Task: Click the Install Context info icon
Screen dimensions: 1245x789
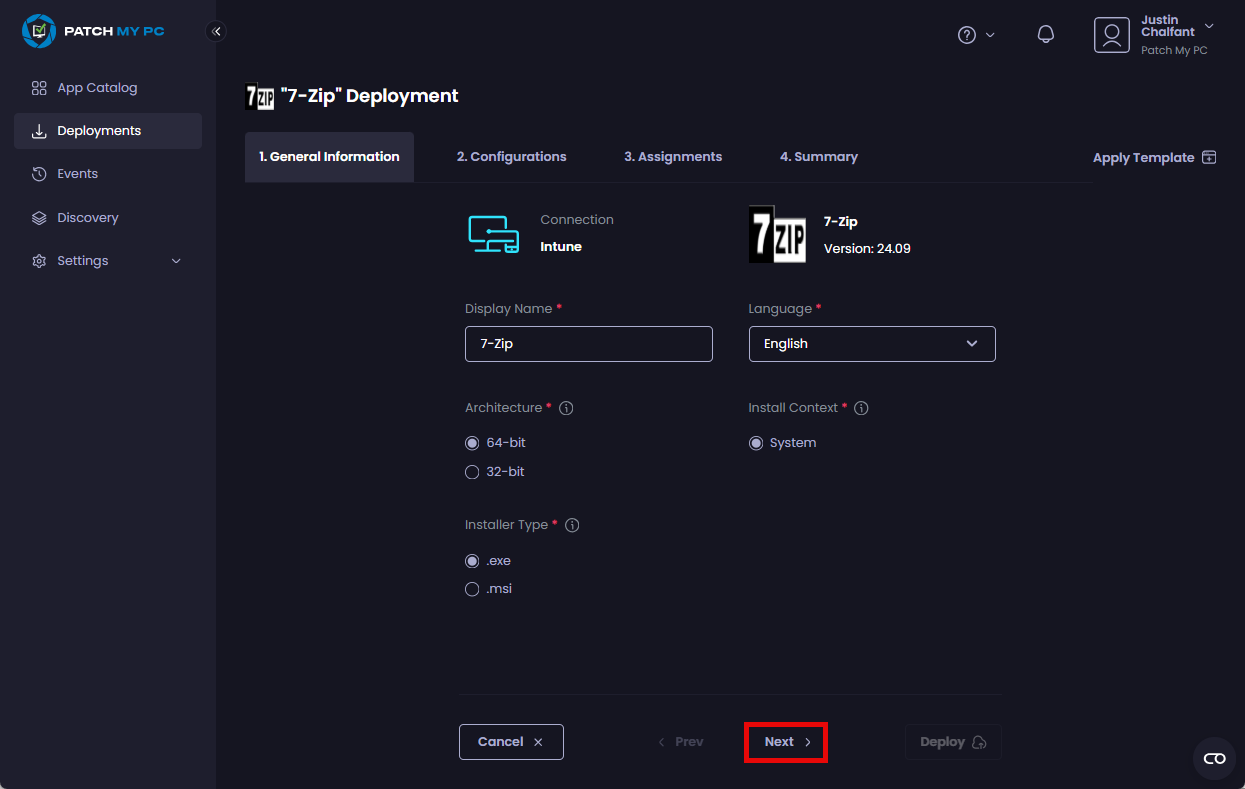Action: point(861,408)
